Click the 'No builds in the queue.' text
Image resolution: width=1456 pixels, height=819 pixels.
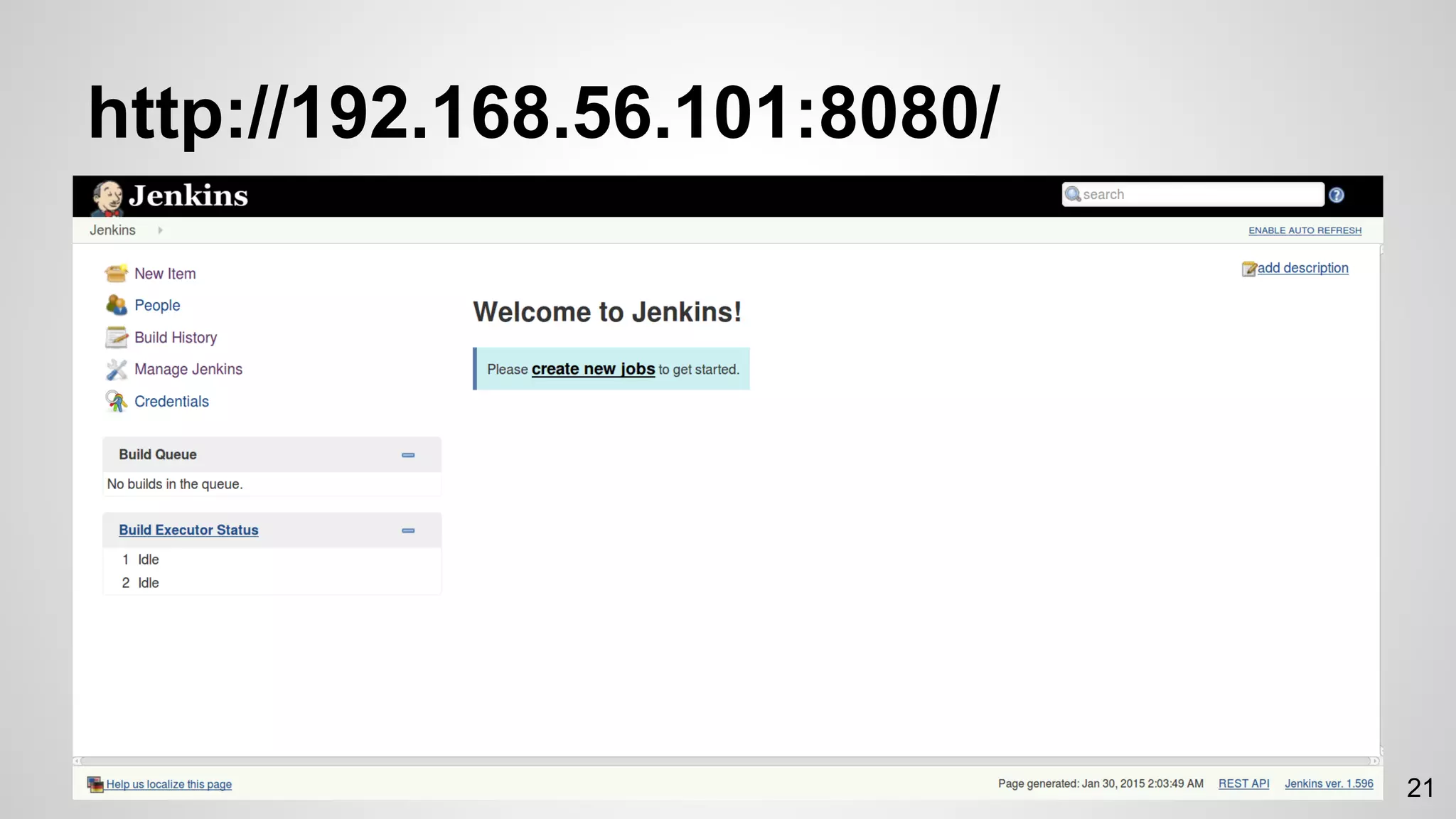[175, 484]
